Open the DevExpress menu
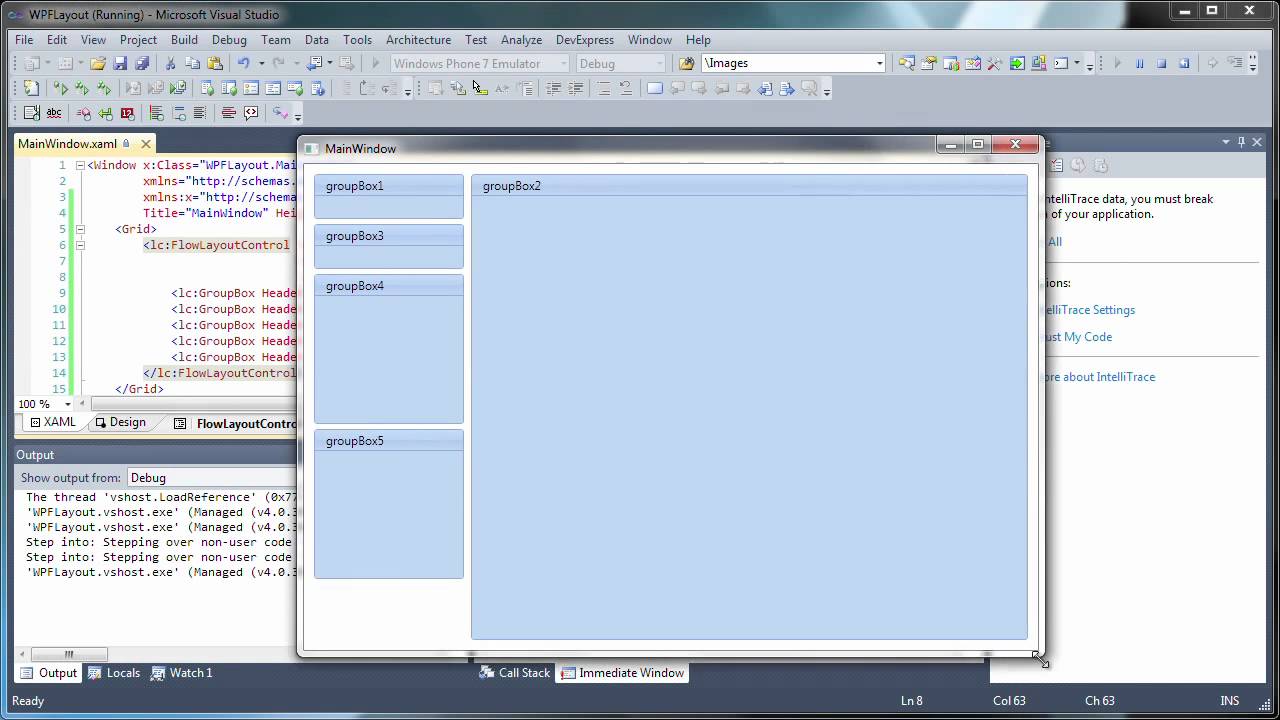This screenshot has height=720, width=1280. (x=585, y=40)
